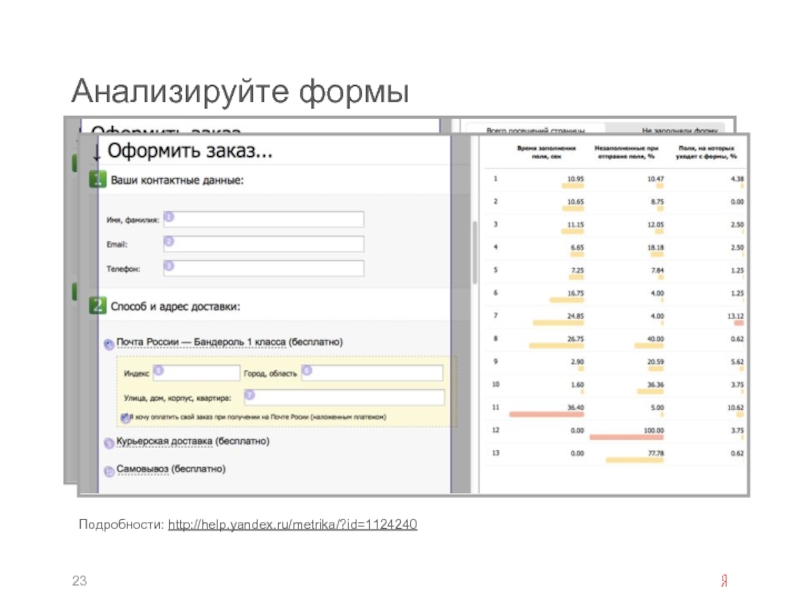800x600 pixels.
Task: Click marker 1 in Имя, фамилия field
Action: tap(169, 217)
